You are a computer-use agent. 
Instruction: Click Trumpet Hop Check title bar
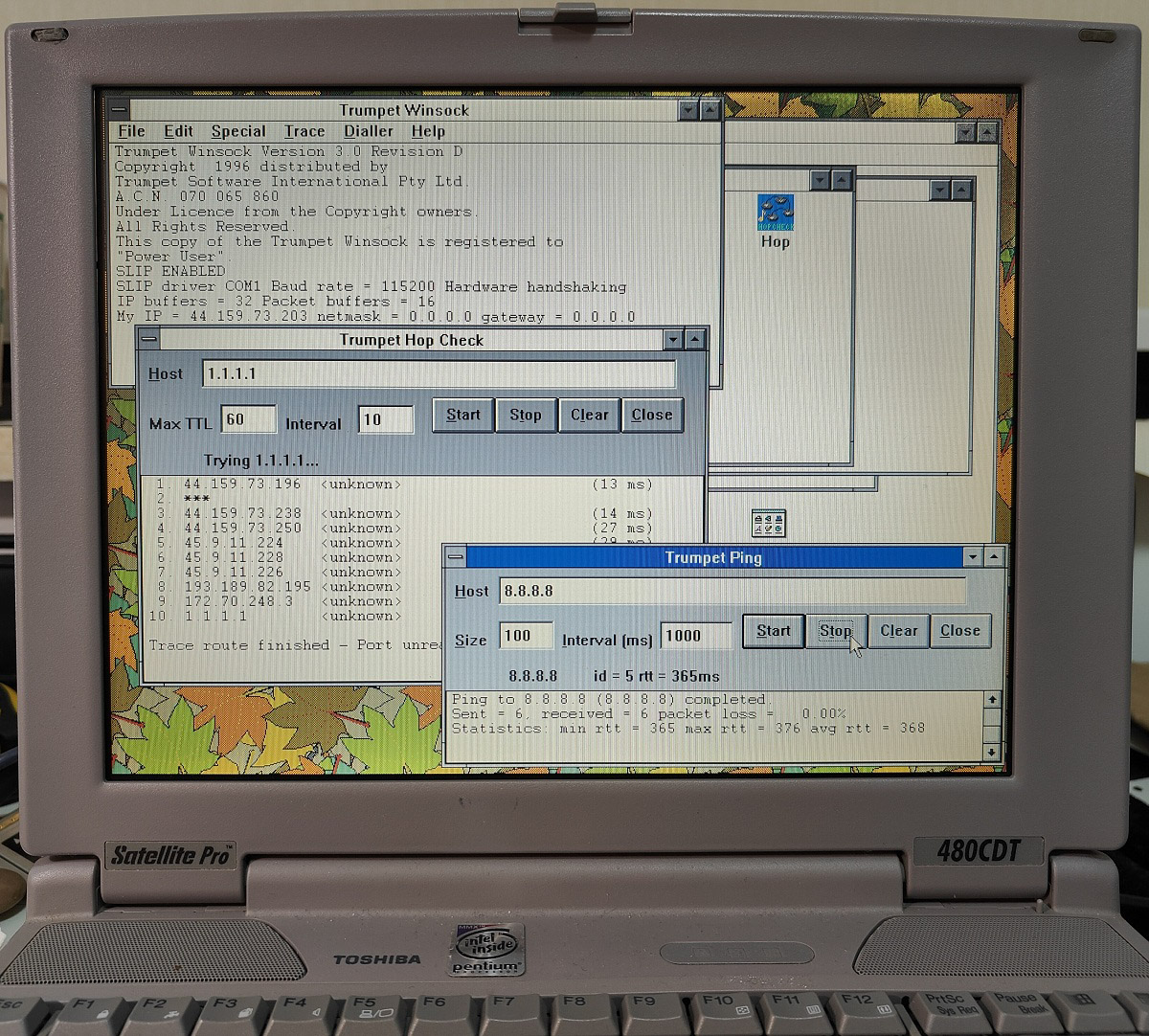click(x=412, y=340)
